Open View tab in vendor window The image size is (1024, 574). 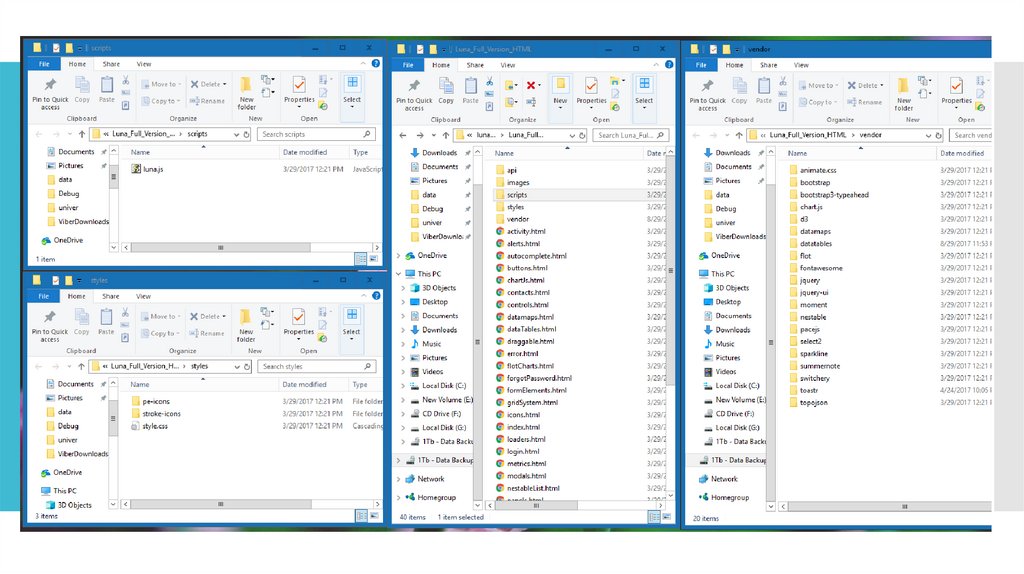[x=801, y=65]
